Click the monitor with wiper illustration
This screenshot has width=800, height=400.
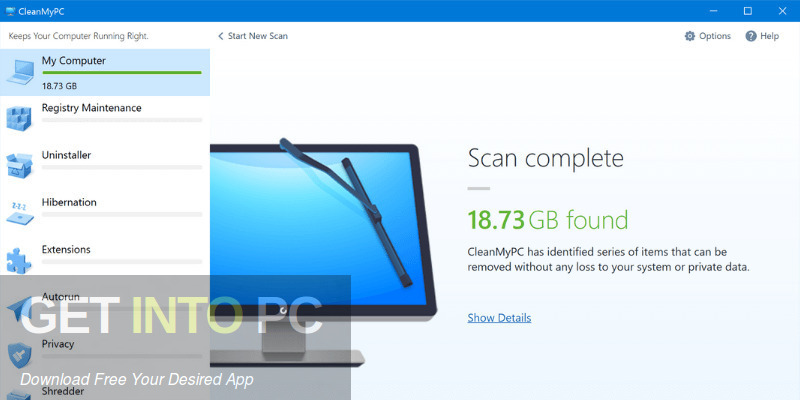(323, 252)
